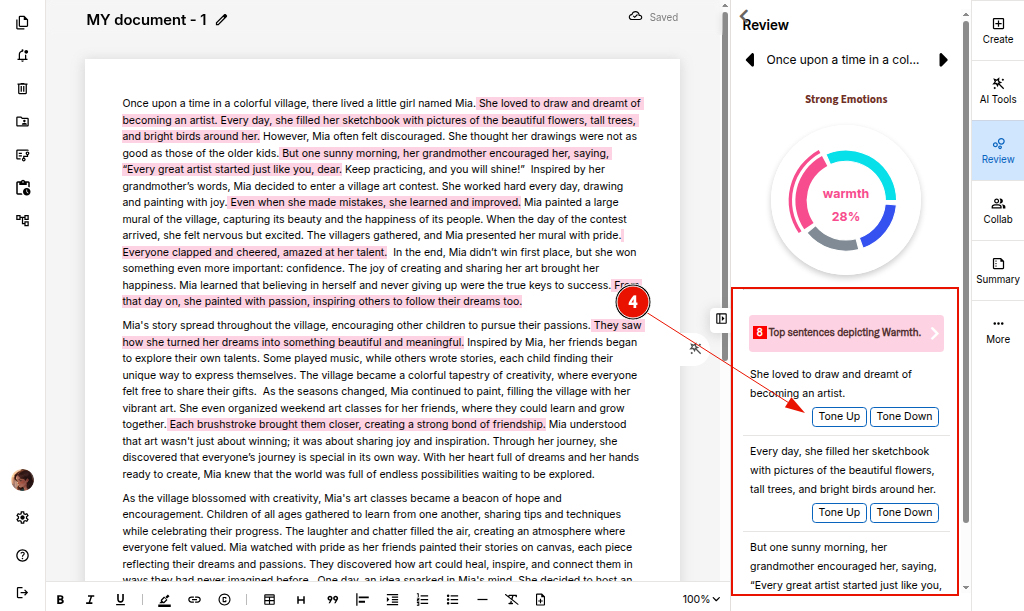Toggle underline formatting
Image resolution: width=1024 pixels, height=611 pixels.
(x=120, y=600)
